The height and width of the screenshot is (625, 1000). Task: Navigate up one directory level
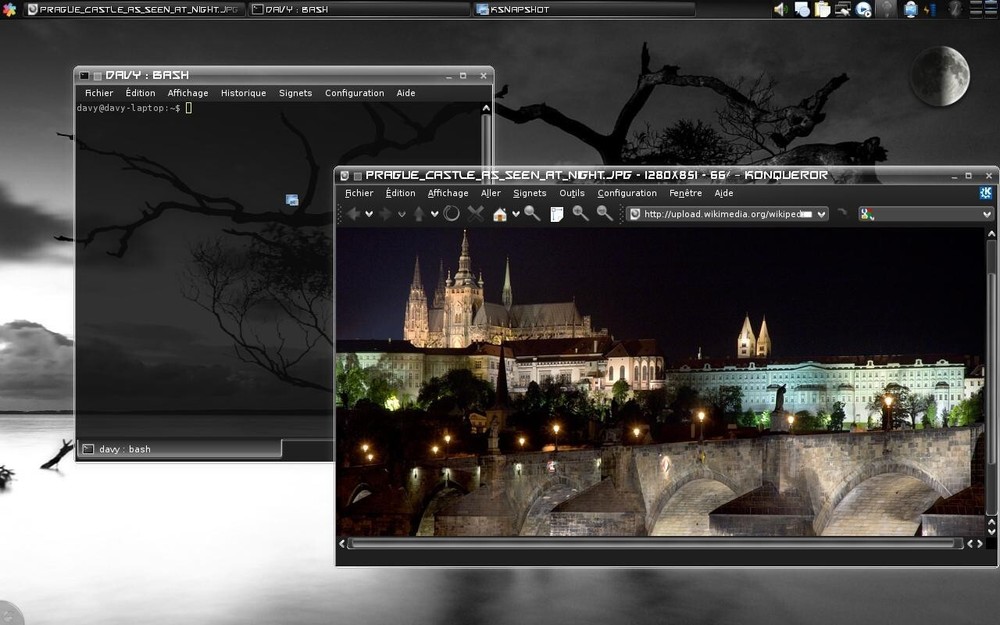[x=418, y=213]
